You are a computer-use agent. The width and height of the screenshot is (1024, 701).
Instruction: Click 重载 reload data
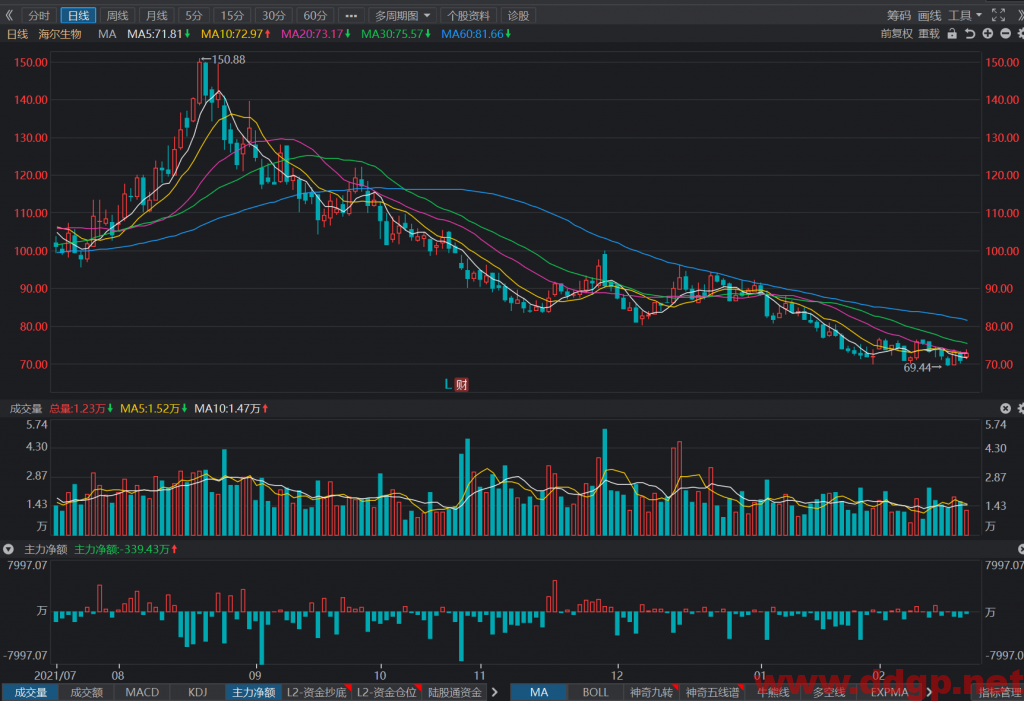(929, 33)
